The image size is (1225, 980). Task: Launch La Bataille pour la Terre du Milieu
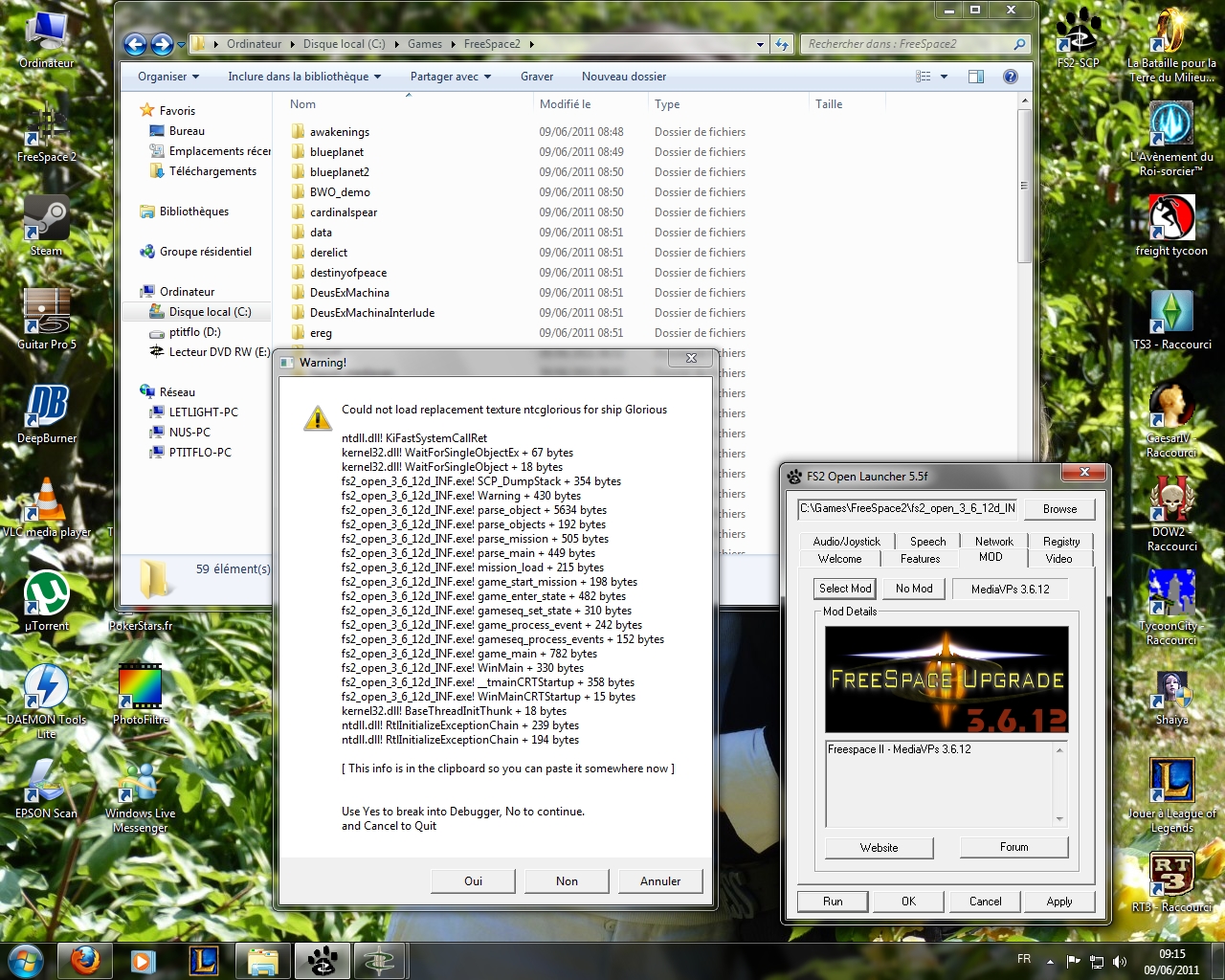pyautogui.click(x=1171, y=46)
